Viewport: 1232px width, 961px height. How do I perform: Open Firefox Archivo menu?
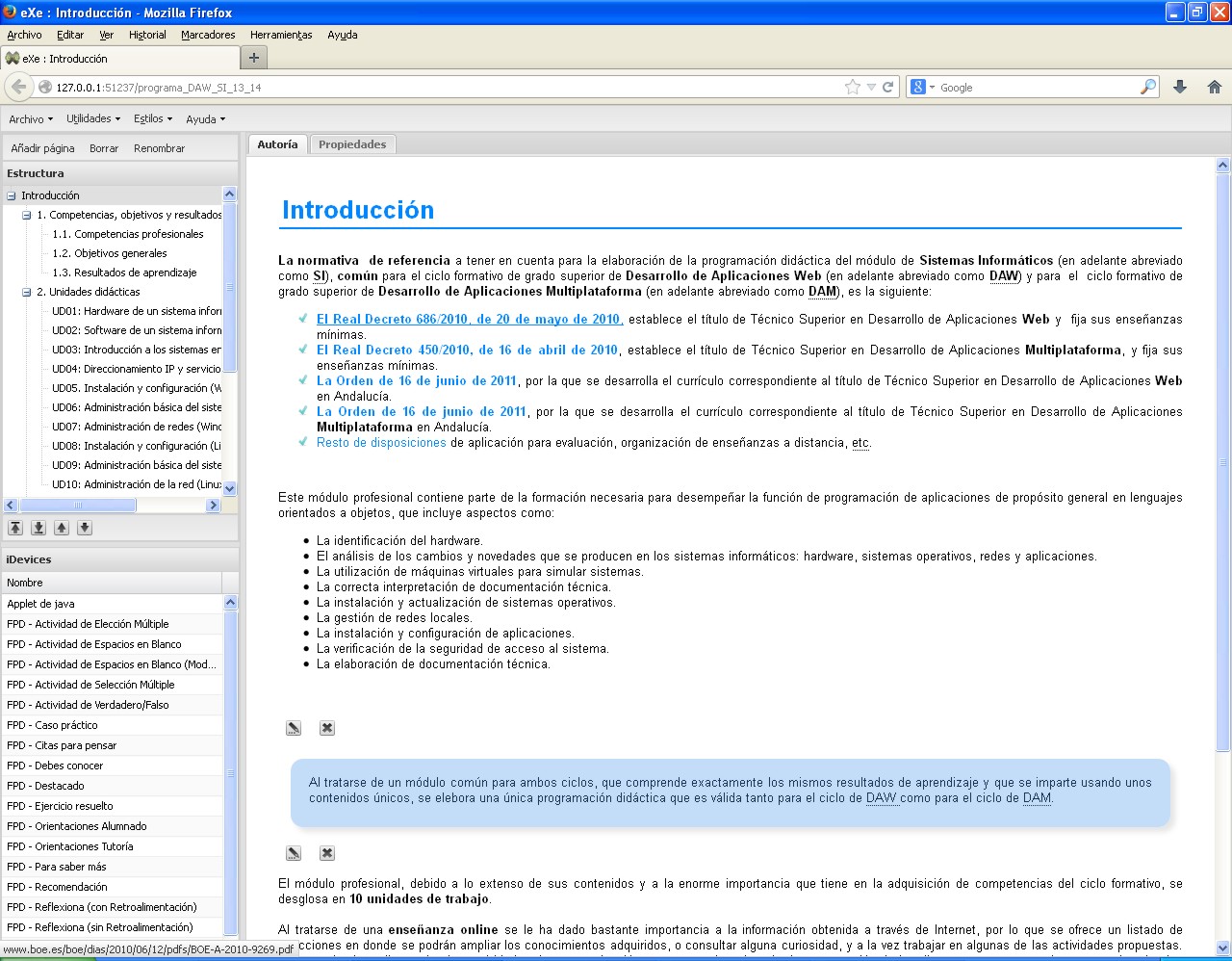point(24,35)
